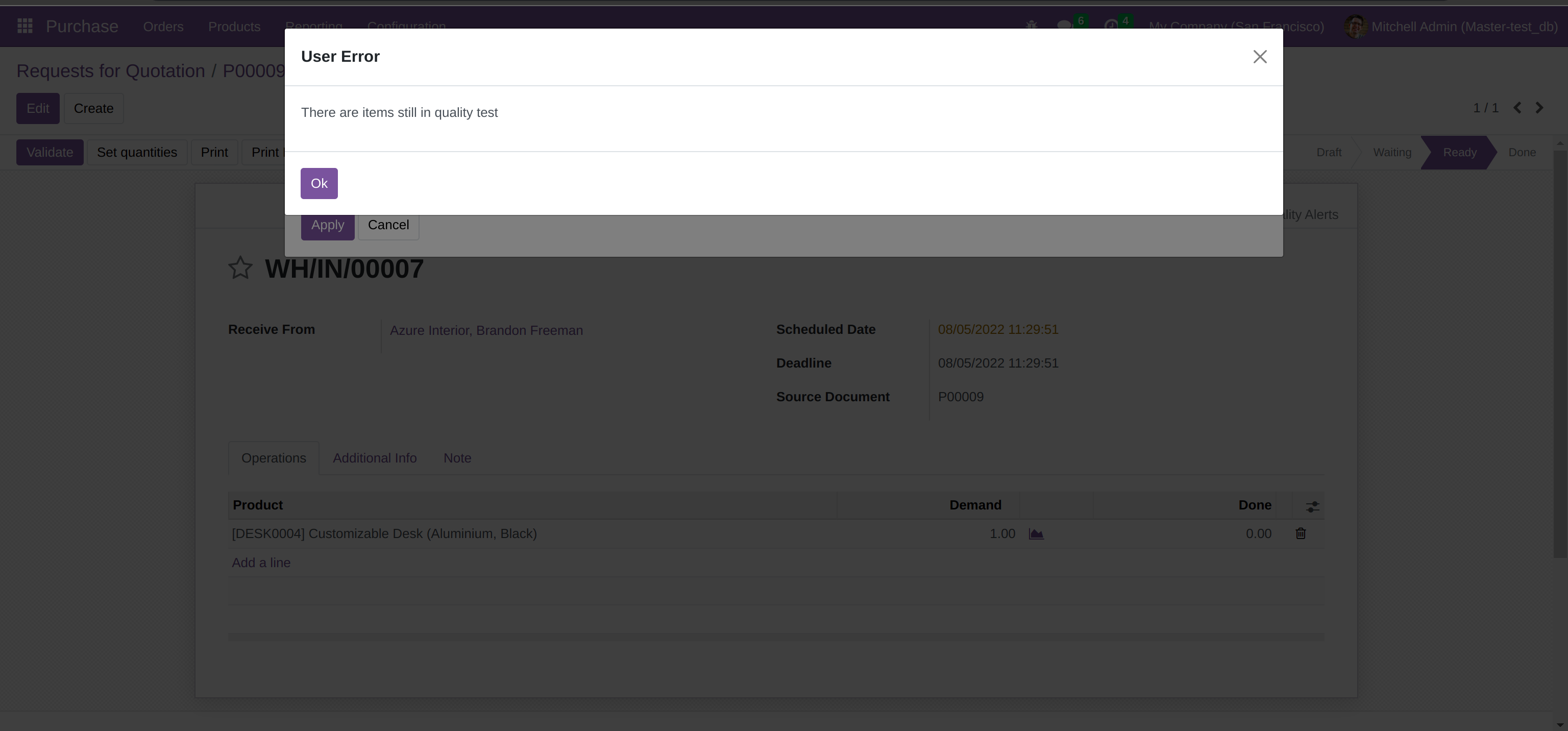The image size is (1568, 731).
Task: Click the debug bug icon
Action: coord(1031,26)
